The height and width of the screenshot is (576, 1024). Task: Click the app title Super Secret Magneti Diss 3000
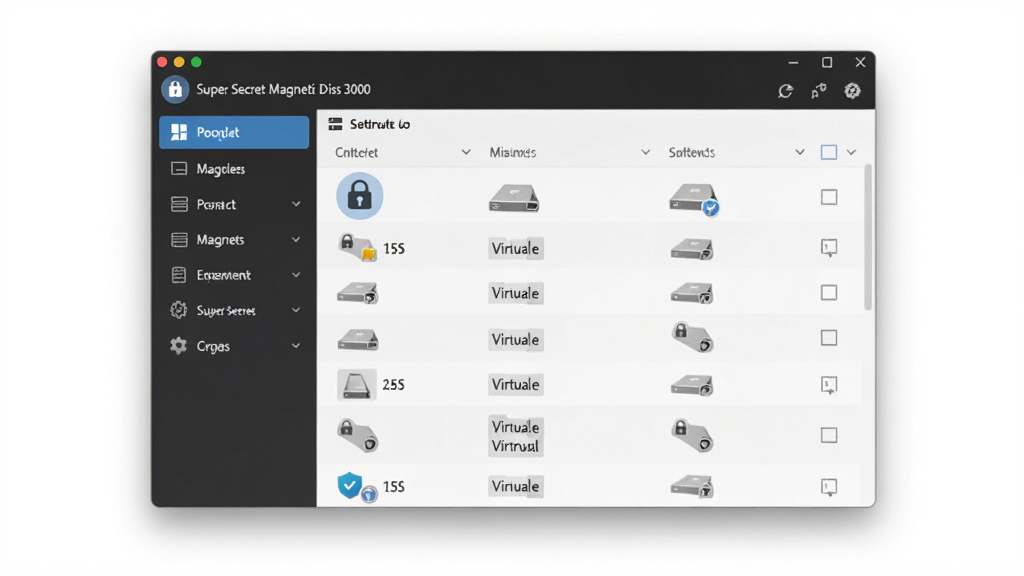tap(283, 89)
